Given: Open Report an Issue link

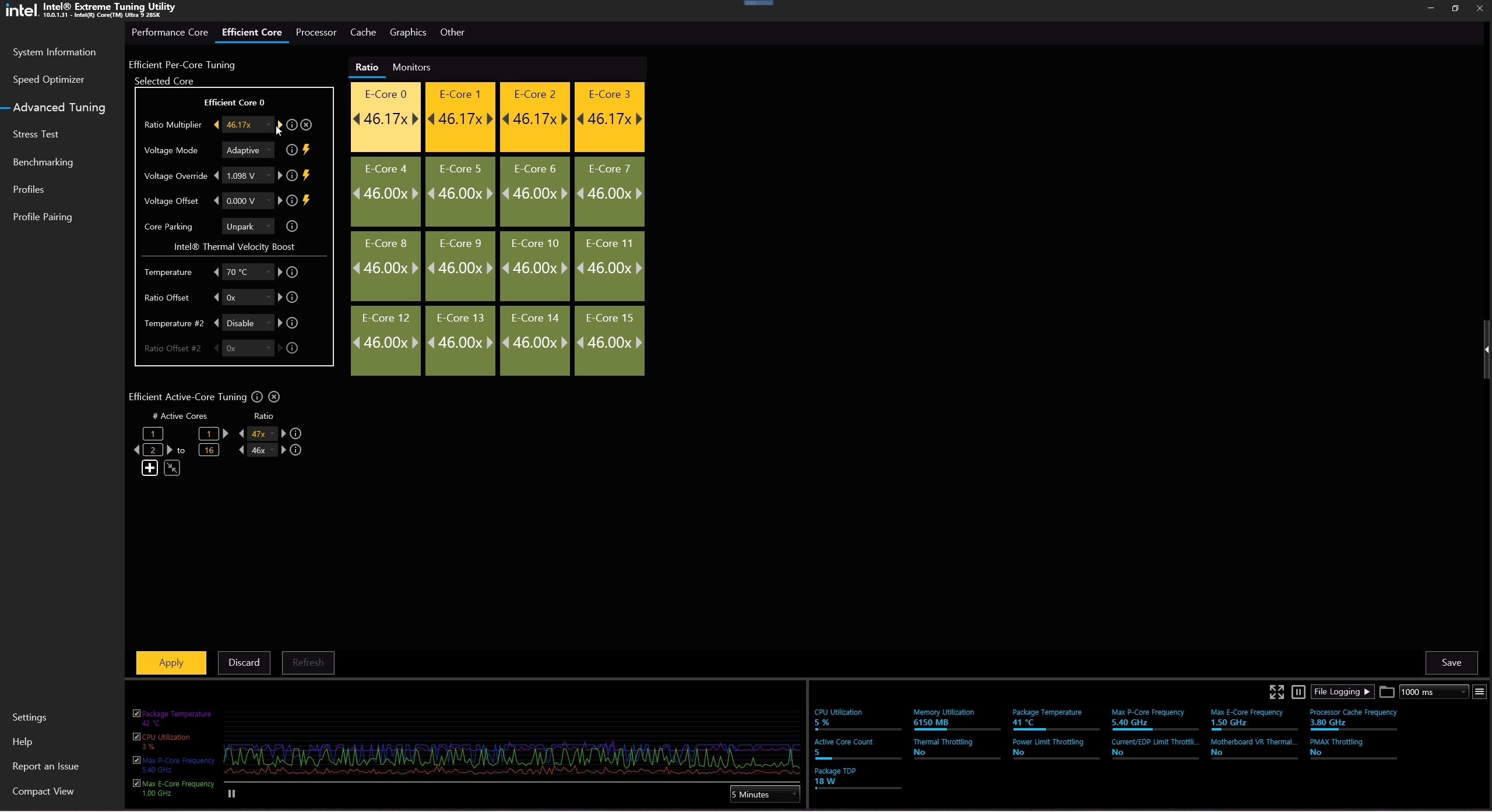Looking at the screenshot, I should [45, 766].
